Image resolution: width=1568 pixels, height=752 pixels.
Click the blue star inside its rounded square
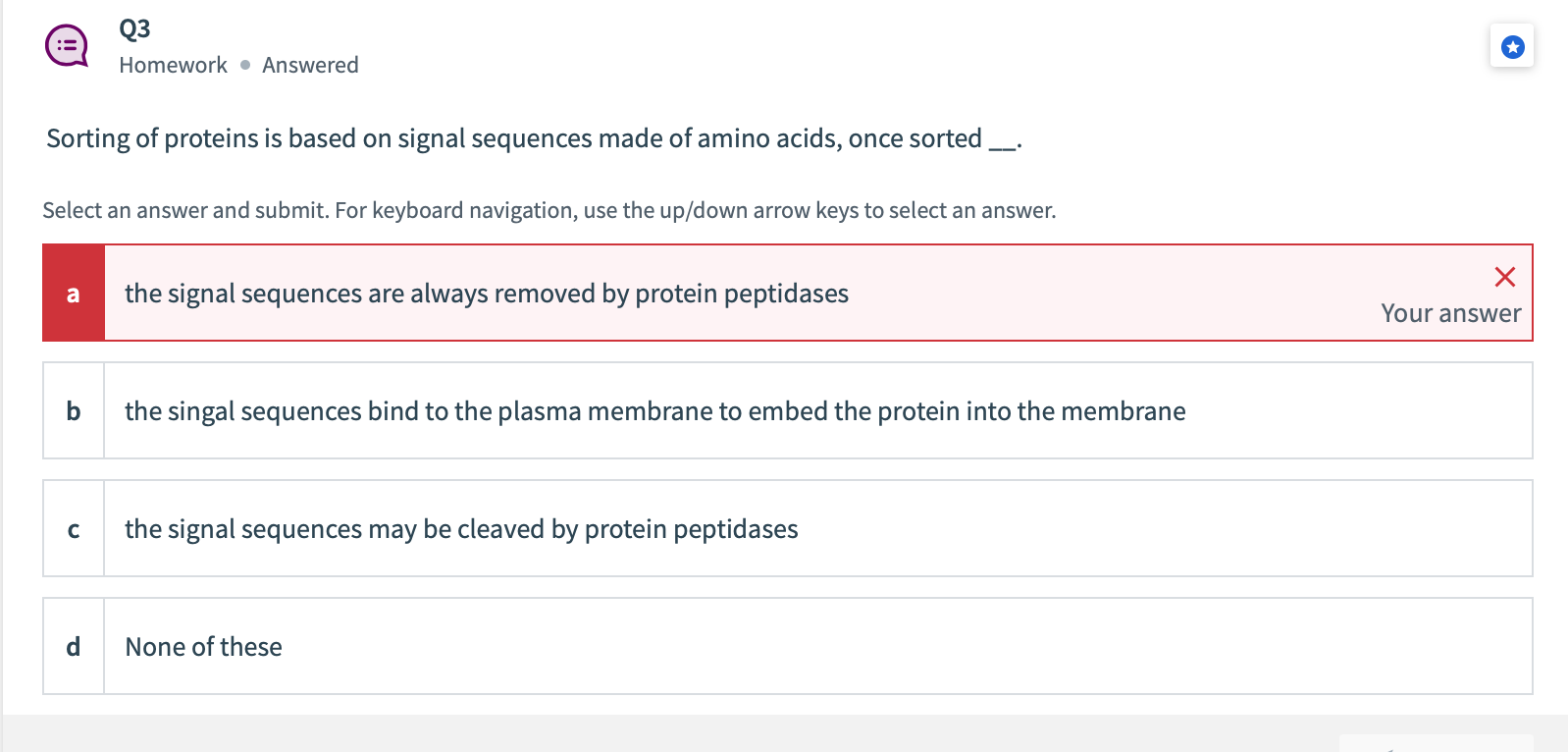[x=1512, y=45]
